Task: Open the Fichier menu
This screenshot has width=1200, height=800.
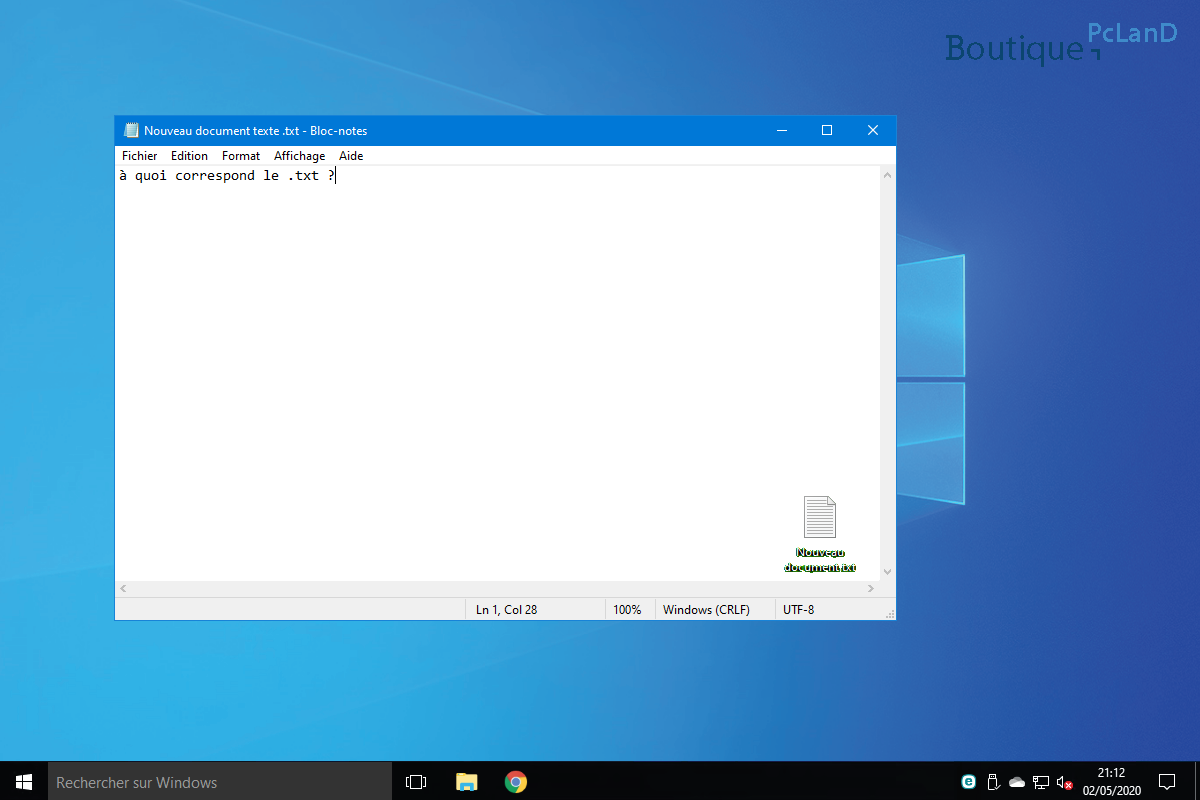Action: tap(139, 156)
